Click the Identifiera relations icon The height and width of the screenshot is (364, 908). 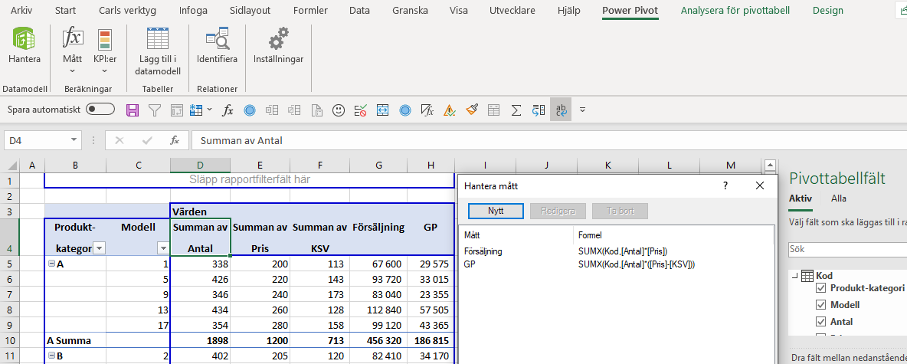pyautogui.click(x=217, y=46)
